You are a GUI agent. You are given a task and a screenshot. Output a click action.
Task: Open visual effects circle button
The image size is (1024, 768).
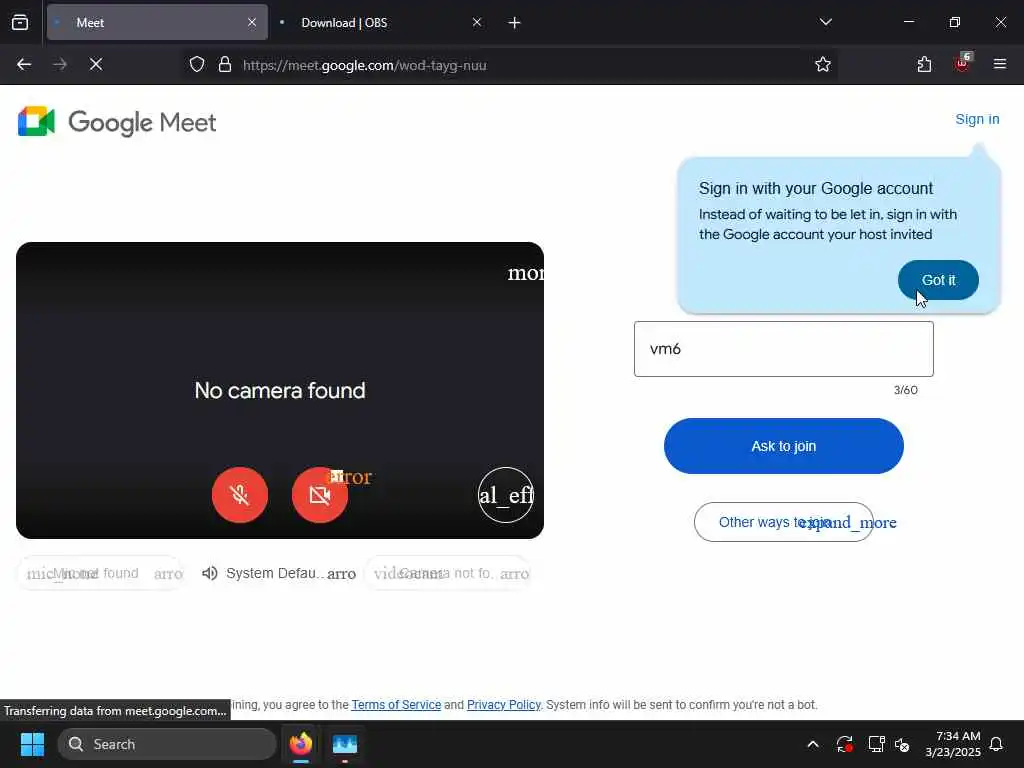[x=505, y=495]
